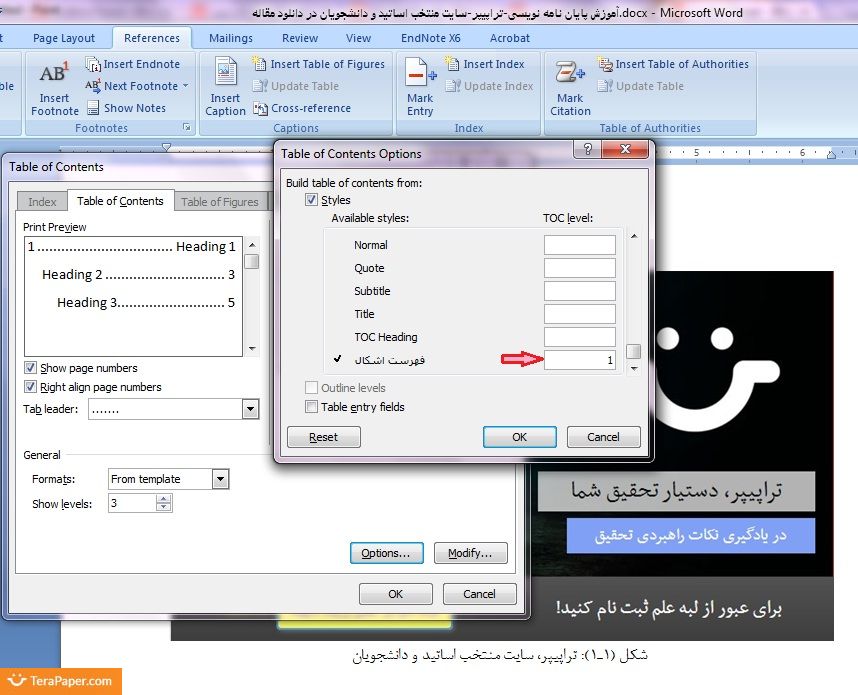This screenshot has width=858, height=695.
Task: Click the Cross-reference icon
Action: (260, 108)
